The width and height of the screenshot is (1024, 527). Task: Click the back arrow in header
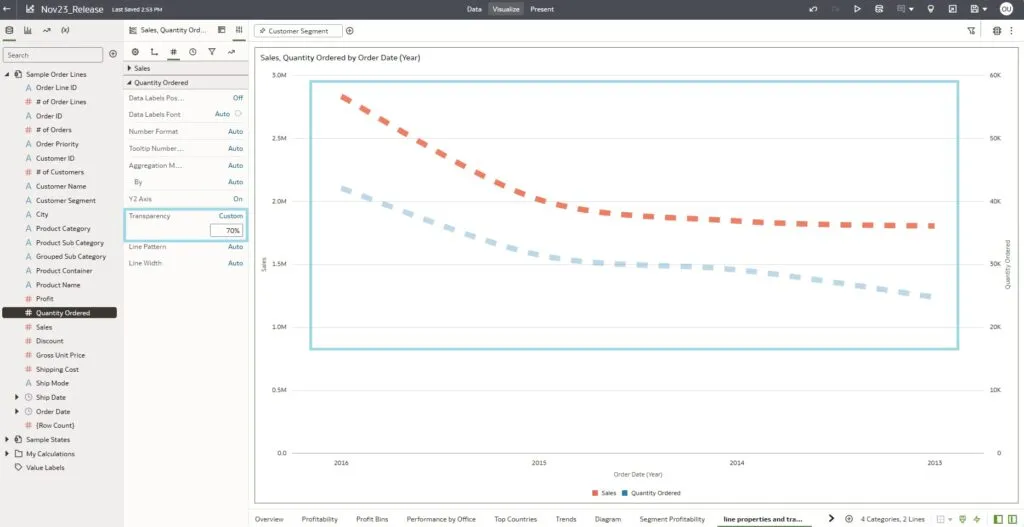8,9
